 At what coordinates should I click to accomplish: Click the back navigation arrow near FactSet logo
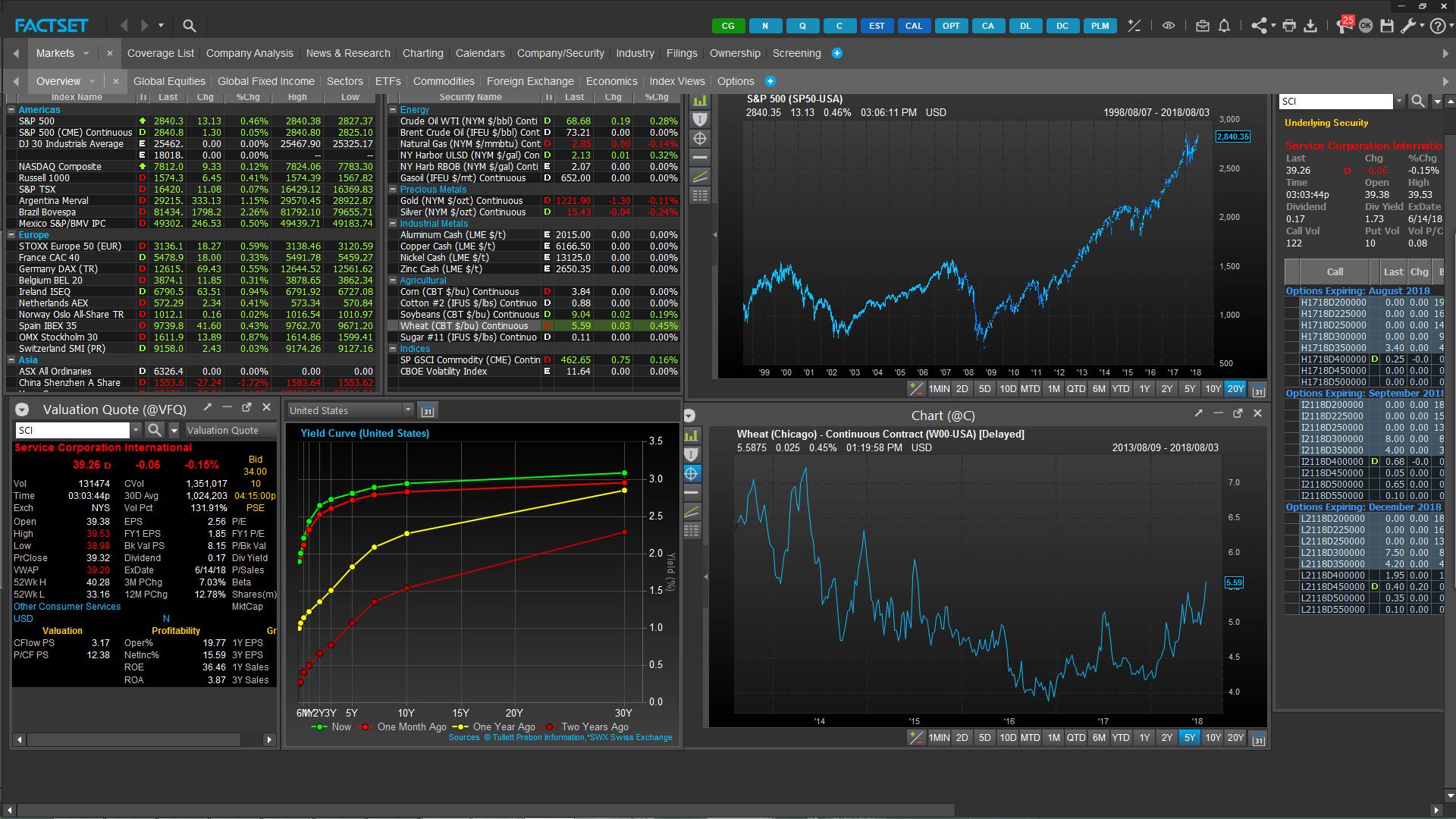pyautogui.click(x=124, y=26)
